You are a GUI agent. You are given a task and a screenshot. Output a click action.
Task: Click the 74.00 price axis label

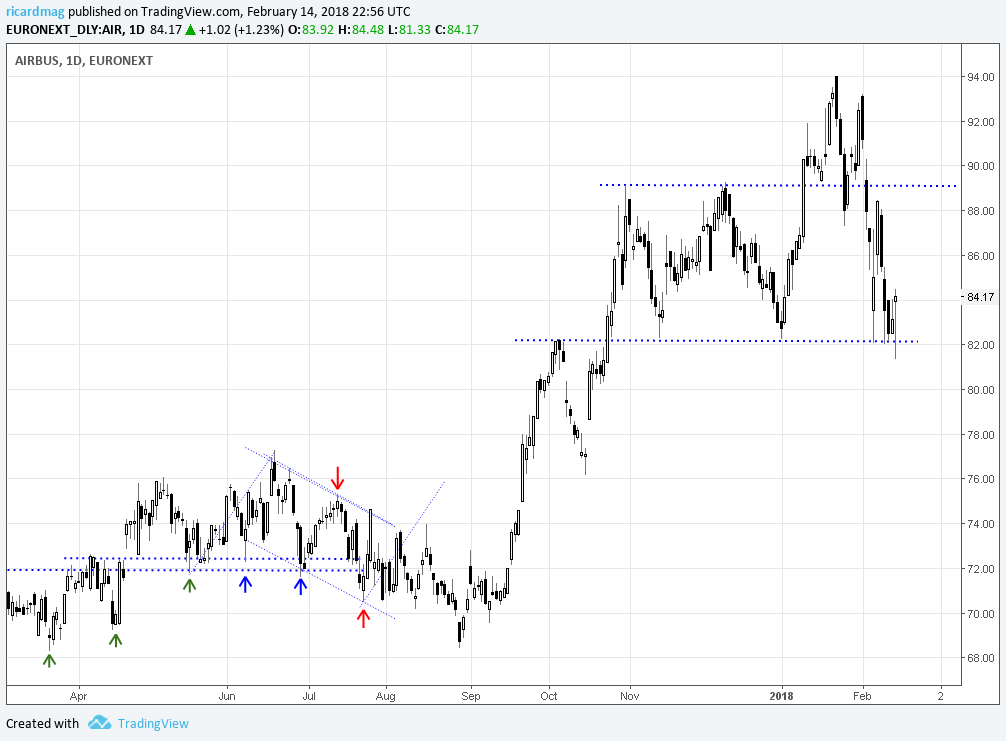(x=980, y=524)
